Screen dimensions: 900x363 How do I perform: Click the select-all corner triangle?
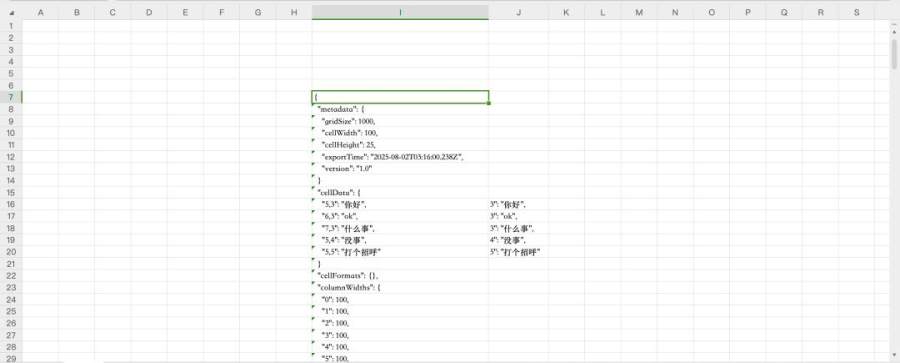(12, 13)
